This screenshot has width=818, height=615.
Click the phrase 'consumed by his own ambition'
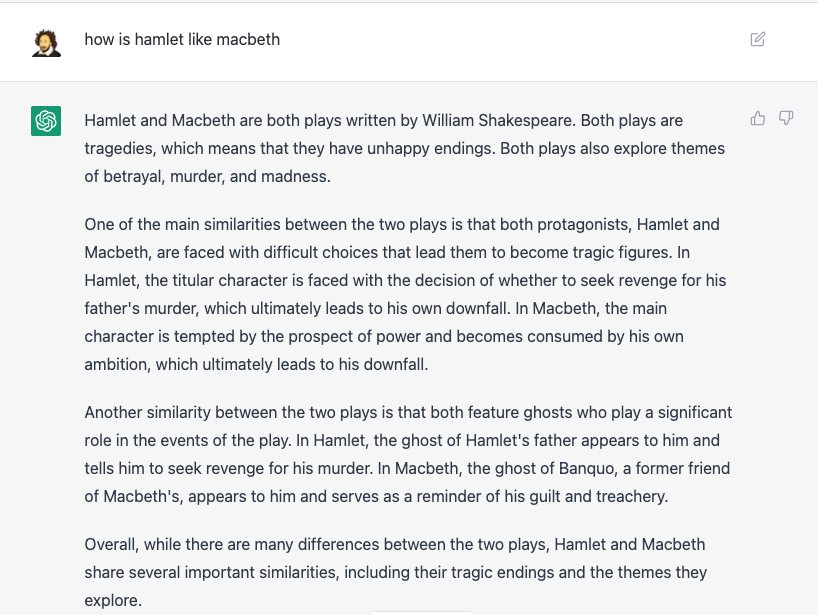(x=384, y=350)
